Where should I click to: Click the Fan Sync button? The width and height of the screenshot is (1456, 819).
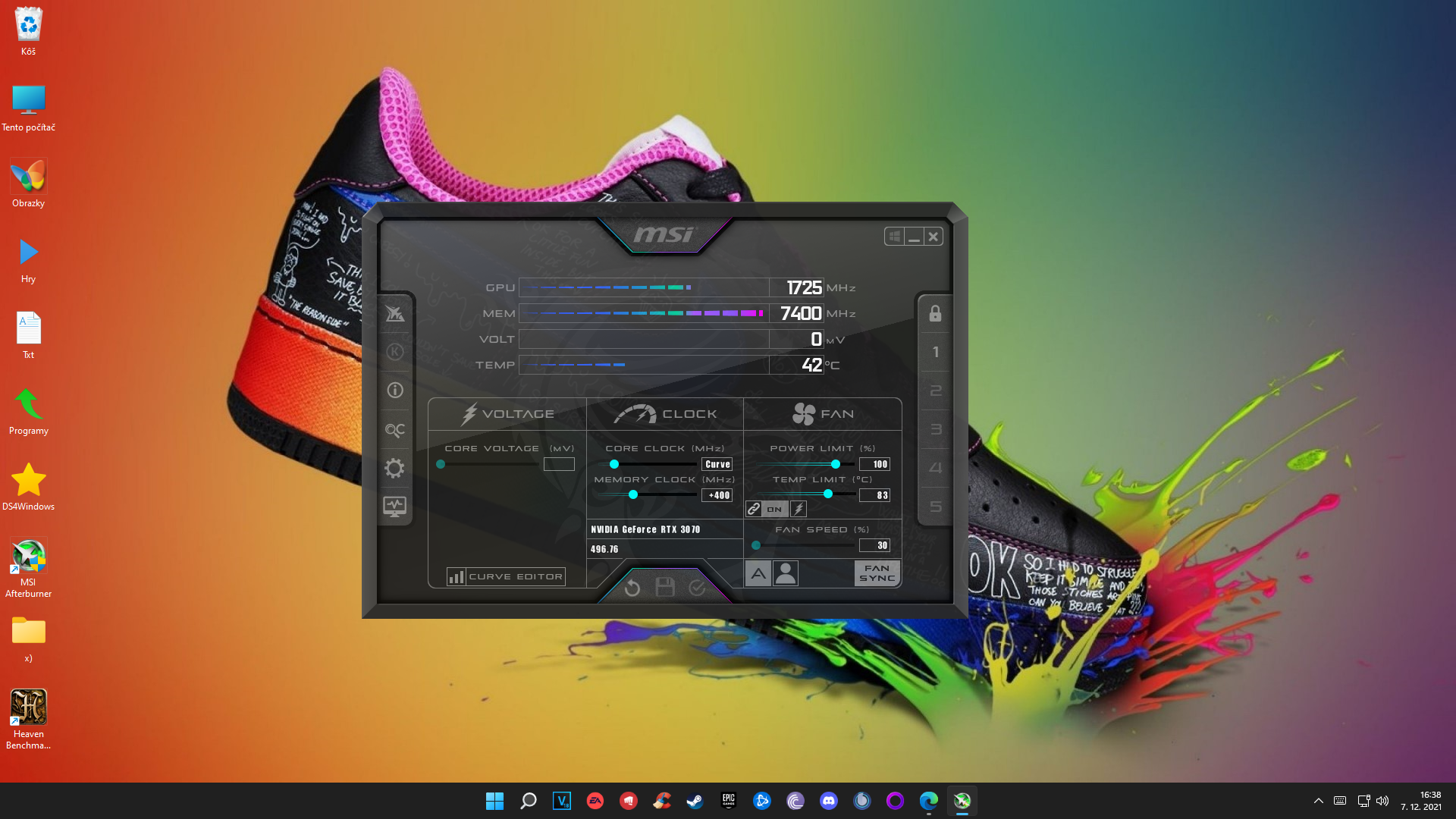click(877, 573)
